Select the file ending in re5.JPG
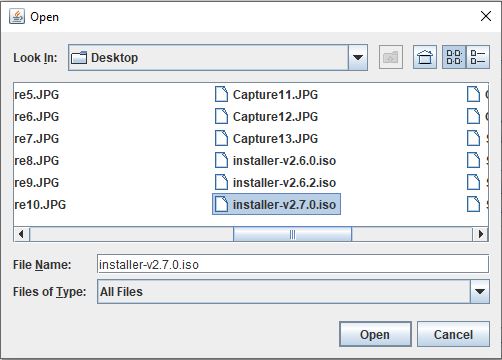This screenshot has height=360, width=502. (37, 94)
